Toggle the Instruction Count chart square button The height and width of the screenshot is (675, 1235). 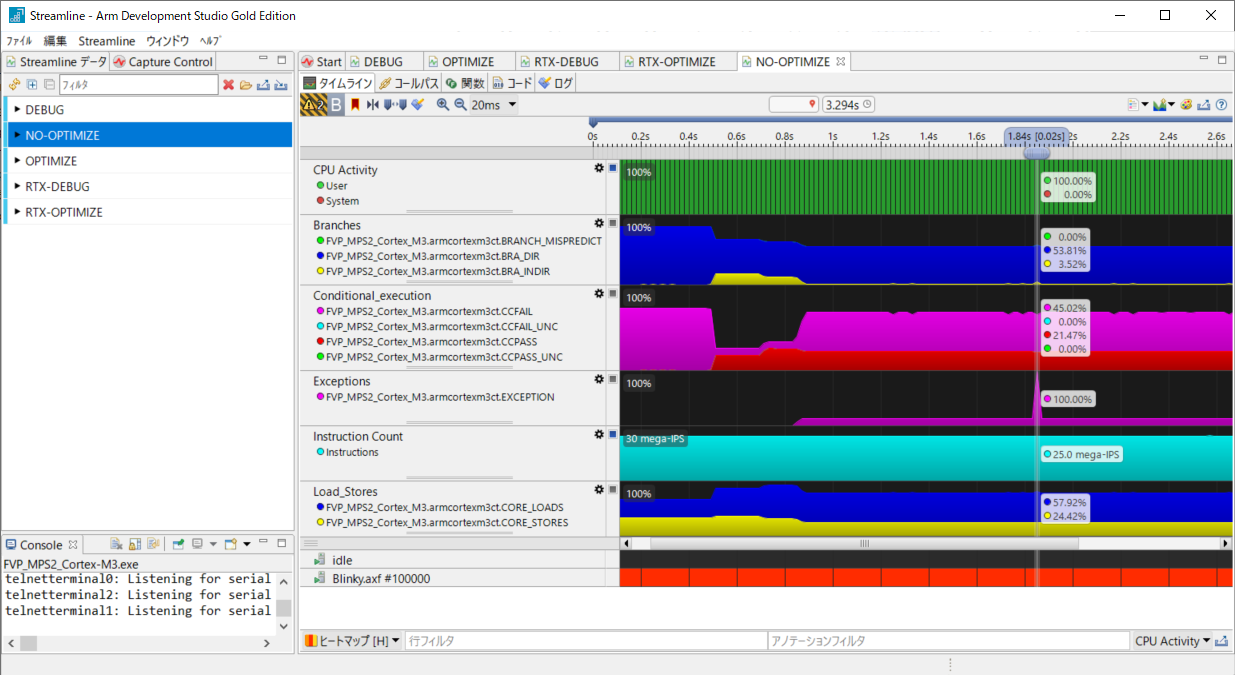612,434
